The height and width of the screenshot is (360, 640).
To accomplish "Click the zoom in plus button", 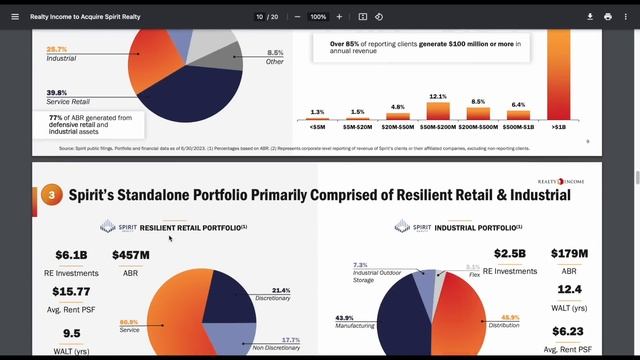I will coord(339,17).
